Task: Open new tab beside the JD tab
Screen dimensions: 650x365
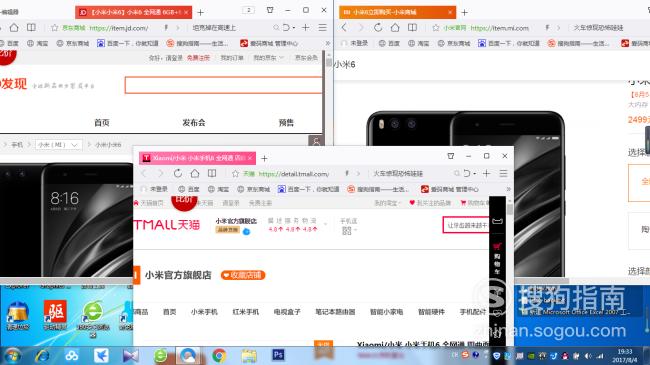Action: (201, 12)
